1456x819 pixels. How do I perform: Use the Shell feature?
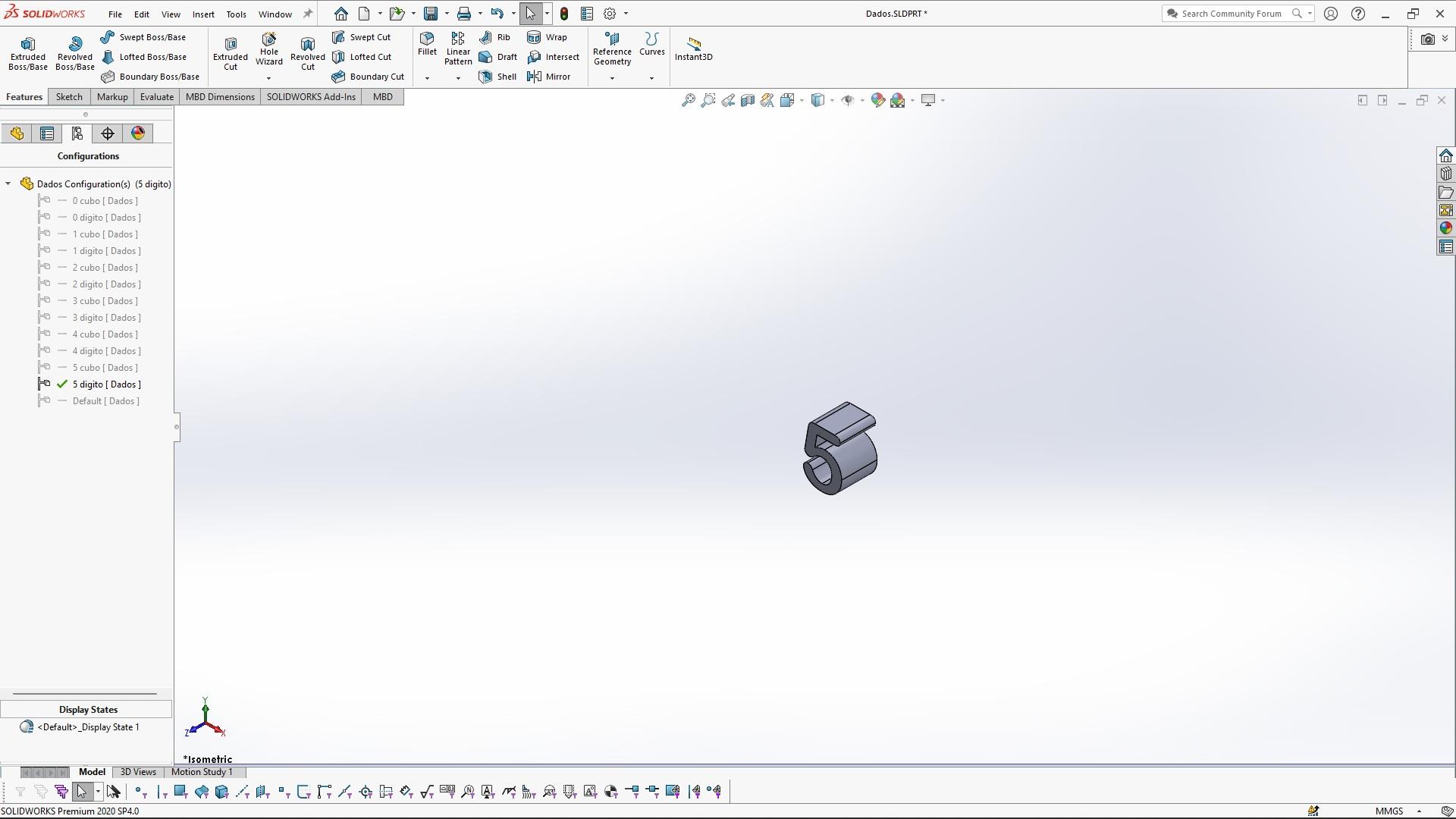497,77
